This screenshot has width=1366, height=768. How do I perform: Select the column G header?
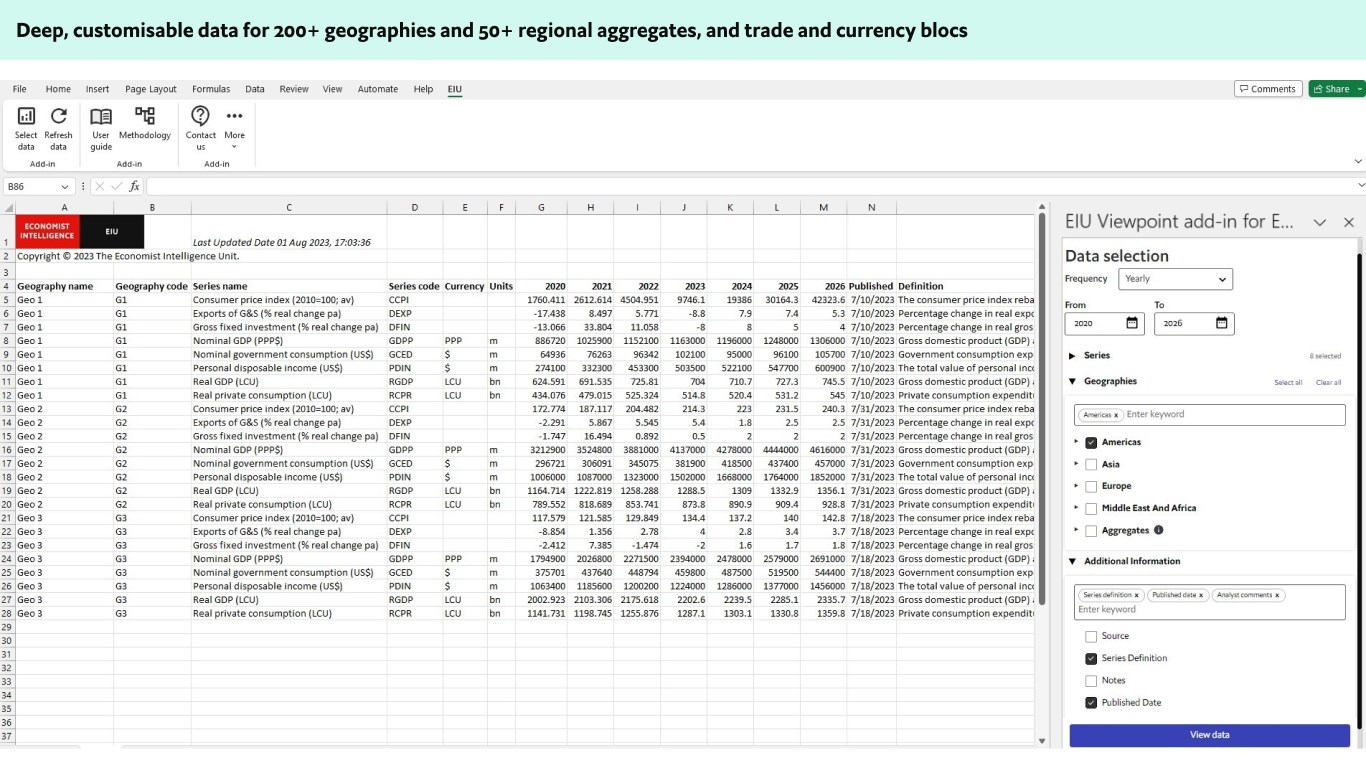pyautogui.click(x=542, y=207)
